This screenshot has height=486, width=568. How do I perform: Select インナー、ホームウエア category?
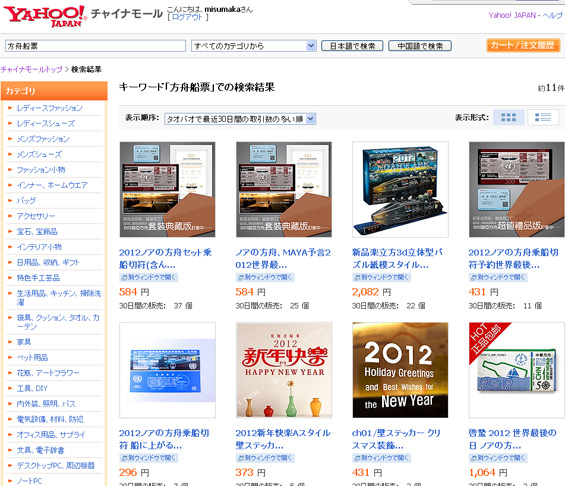click(x=52, y=185)
